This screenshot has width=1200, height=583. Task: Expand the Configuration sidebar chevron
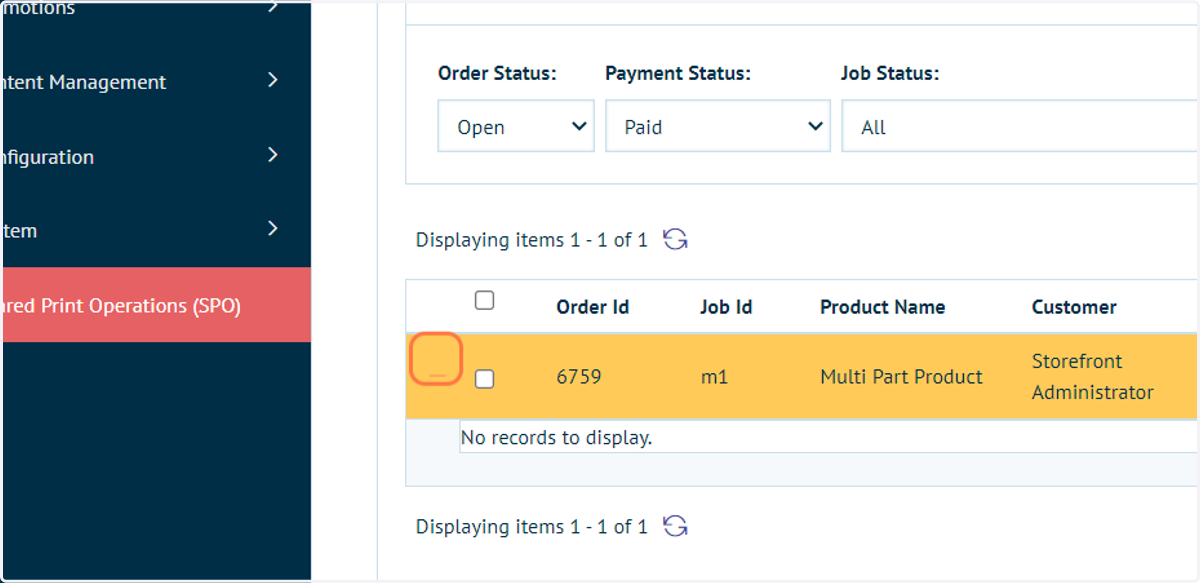click(x=273, y=155)
